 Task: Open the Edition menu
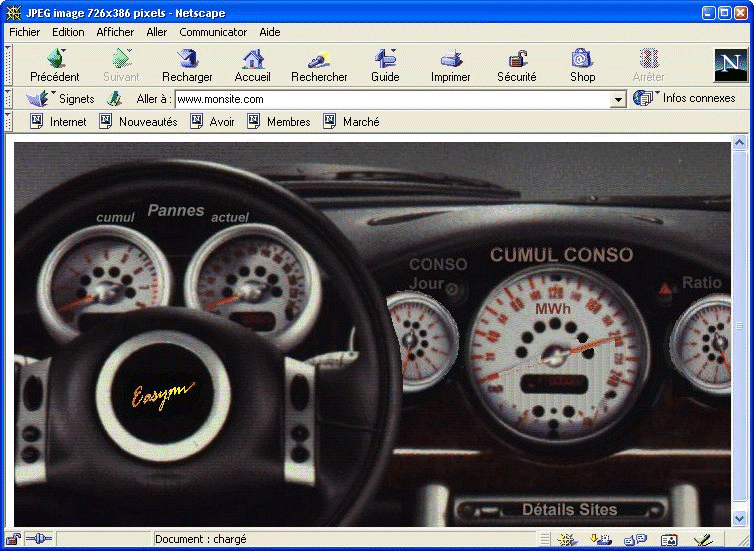point(68,32)
